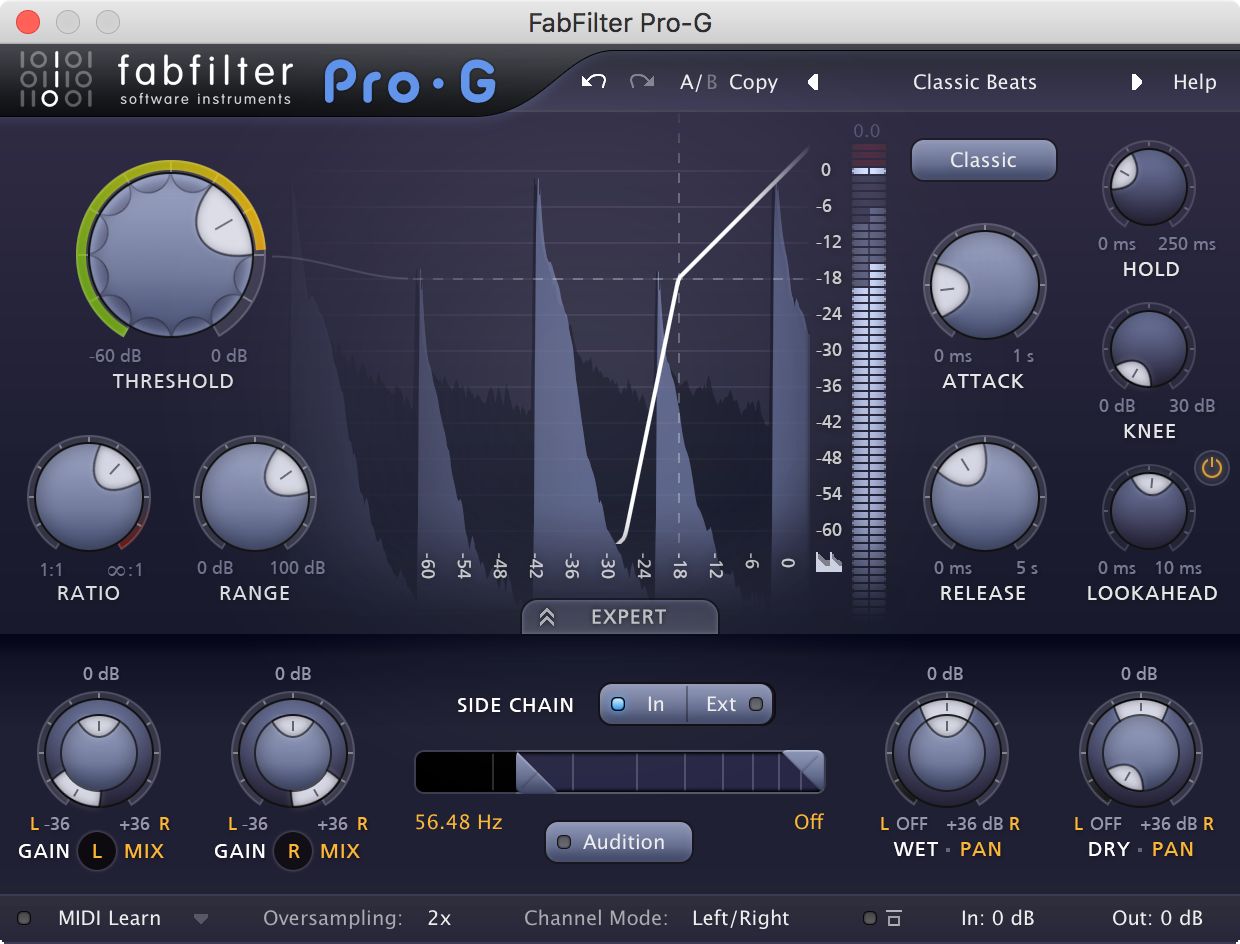Screen dimensions: 1240x944
Task: Open the Help menu
Action: click(x=1194, y=82)
